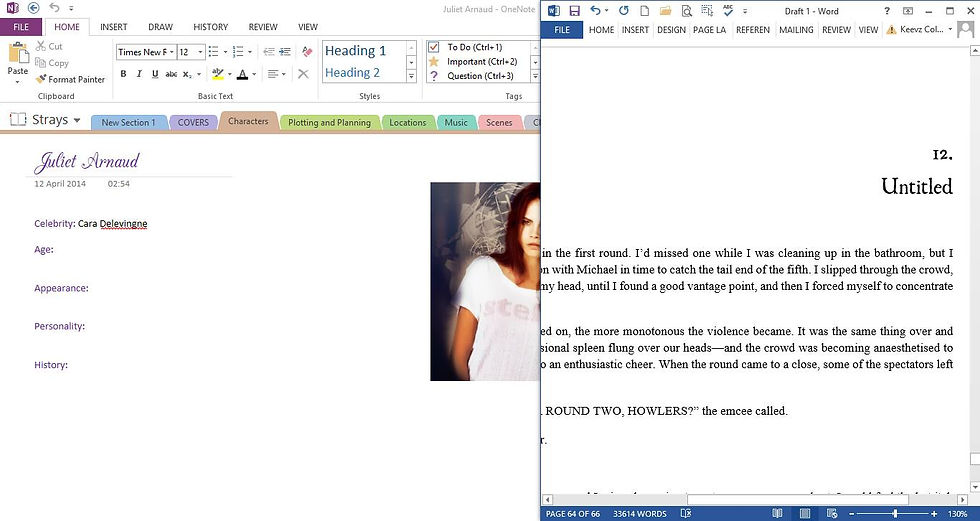
Task: Apply the Heading 1 style
Action: [356, 51]
